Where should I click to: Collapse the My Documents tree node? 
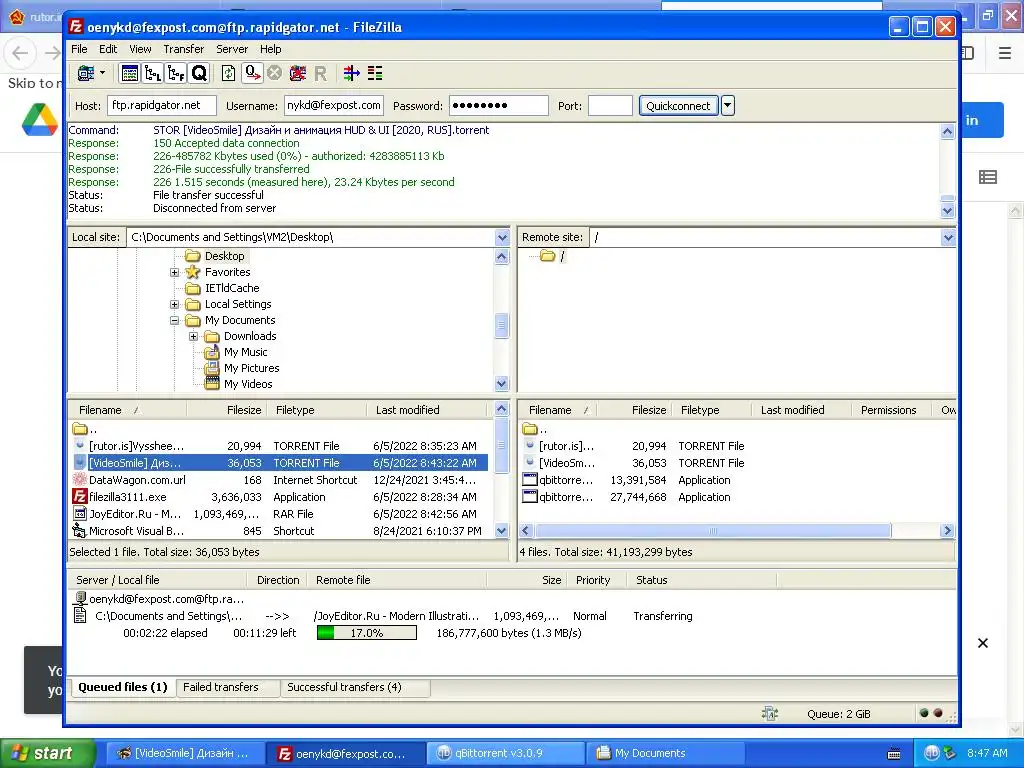(x=174, y=320)
